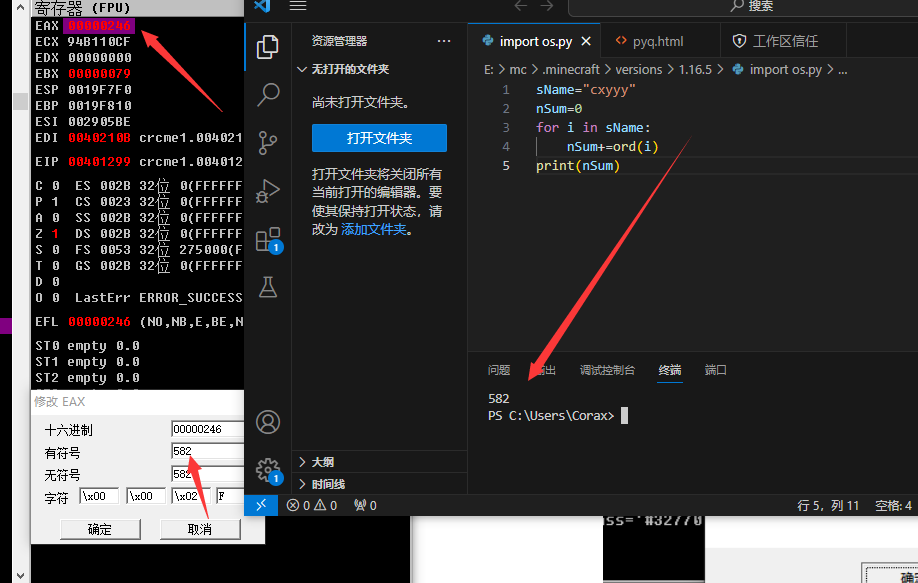Click the 打开文件夹 button
918x583 pixels.
click(x=379, y=138)
